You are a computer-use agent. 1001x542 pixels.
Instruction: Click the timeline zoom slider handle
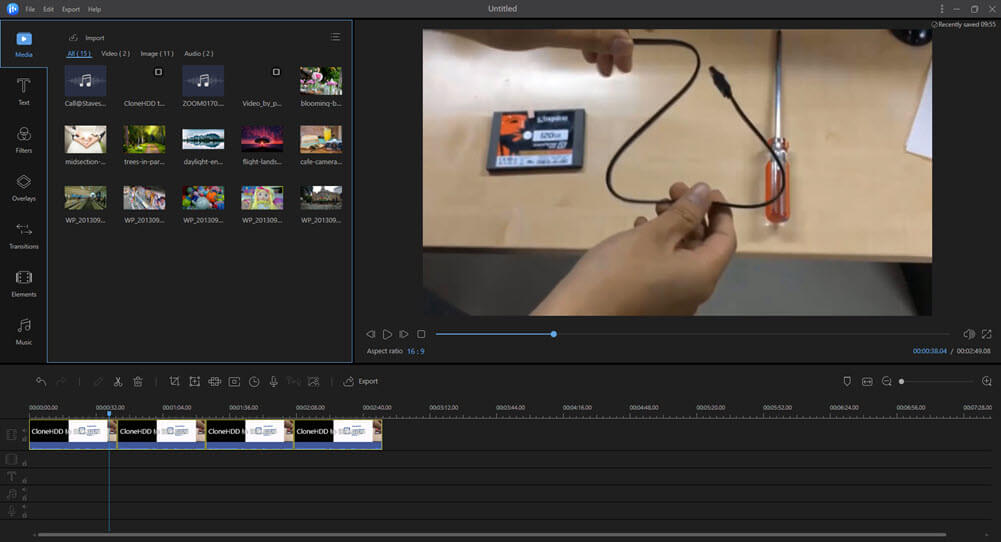click(x=901, y=381)
